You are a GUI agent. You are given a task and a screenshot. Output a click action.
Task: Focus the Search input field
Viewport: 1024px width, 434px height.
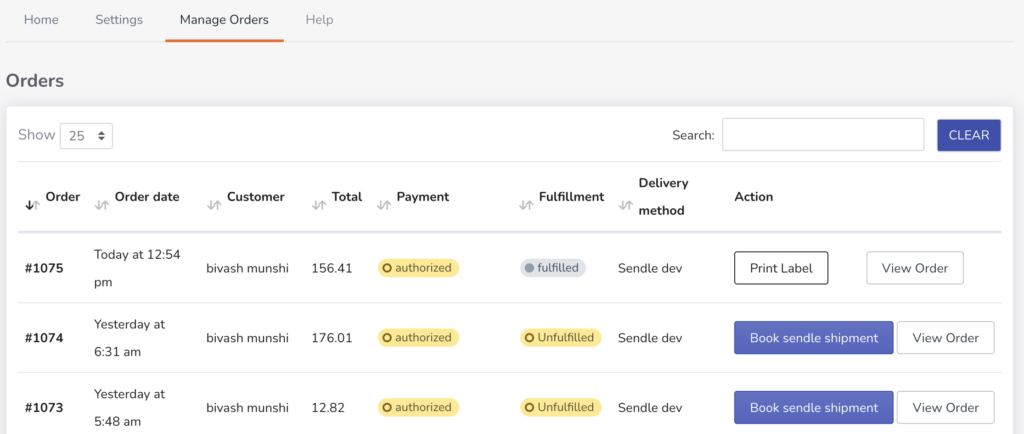click(822, 135)
